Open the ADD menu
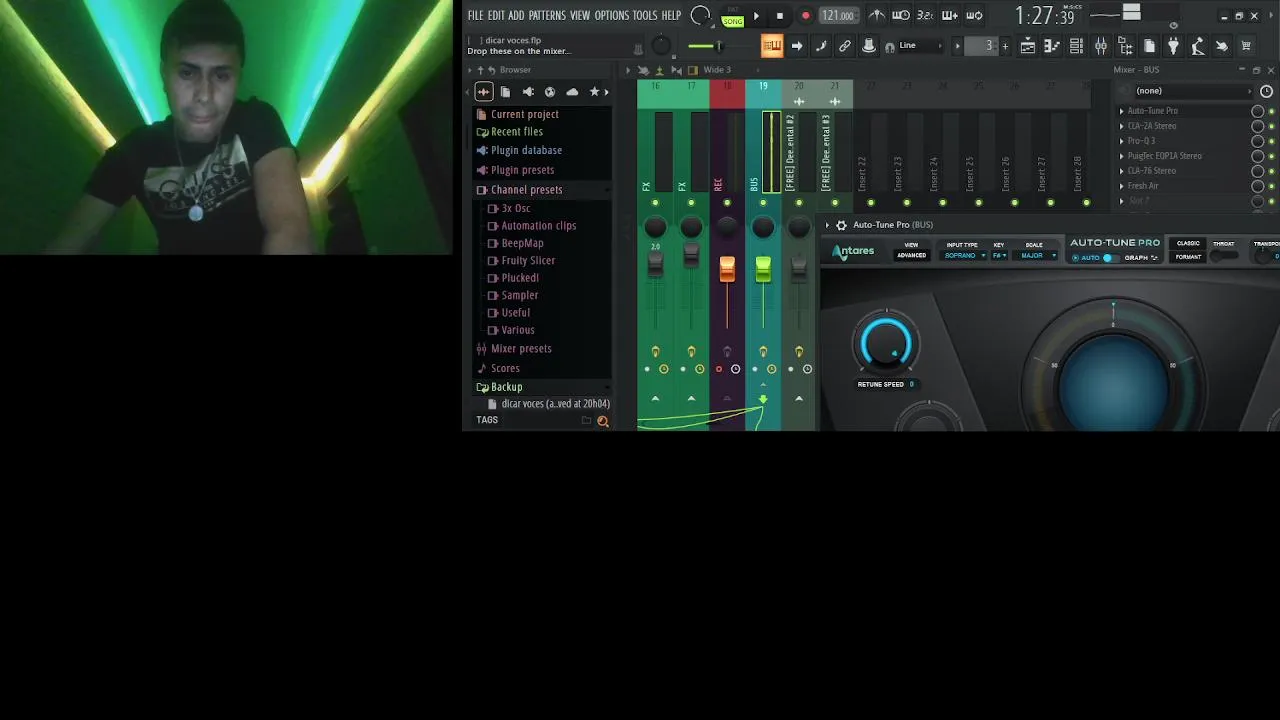 pos(516,15)
